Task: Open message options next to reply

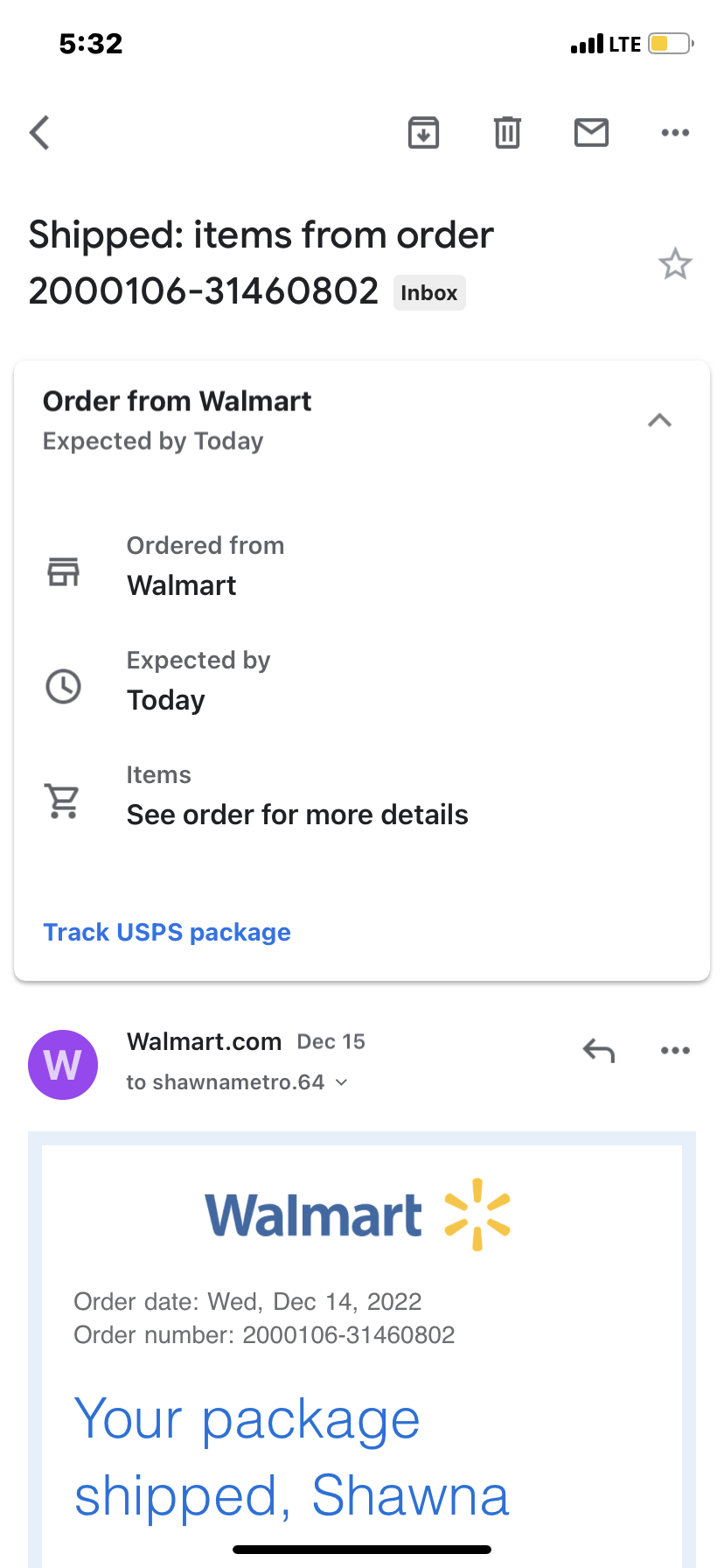Action: (675, 1050)
